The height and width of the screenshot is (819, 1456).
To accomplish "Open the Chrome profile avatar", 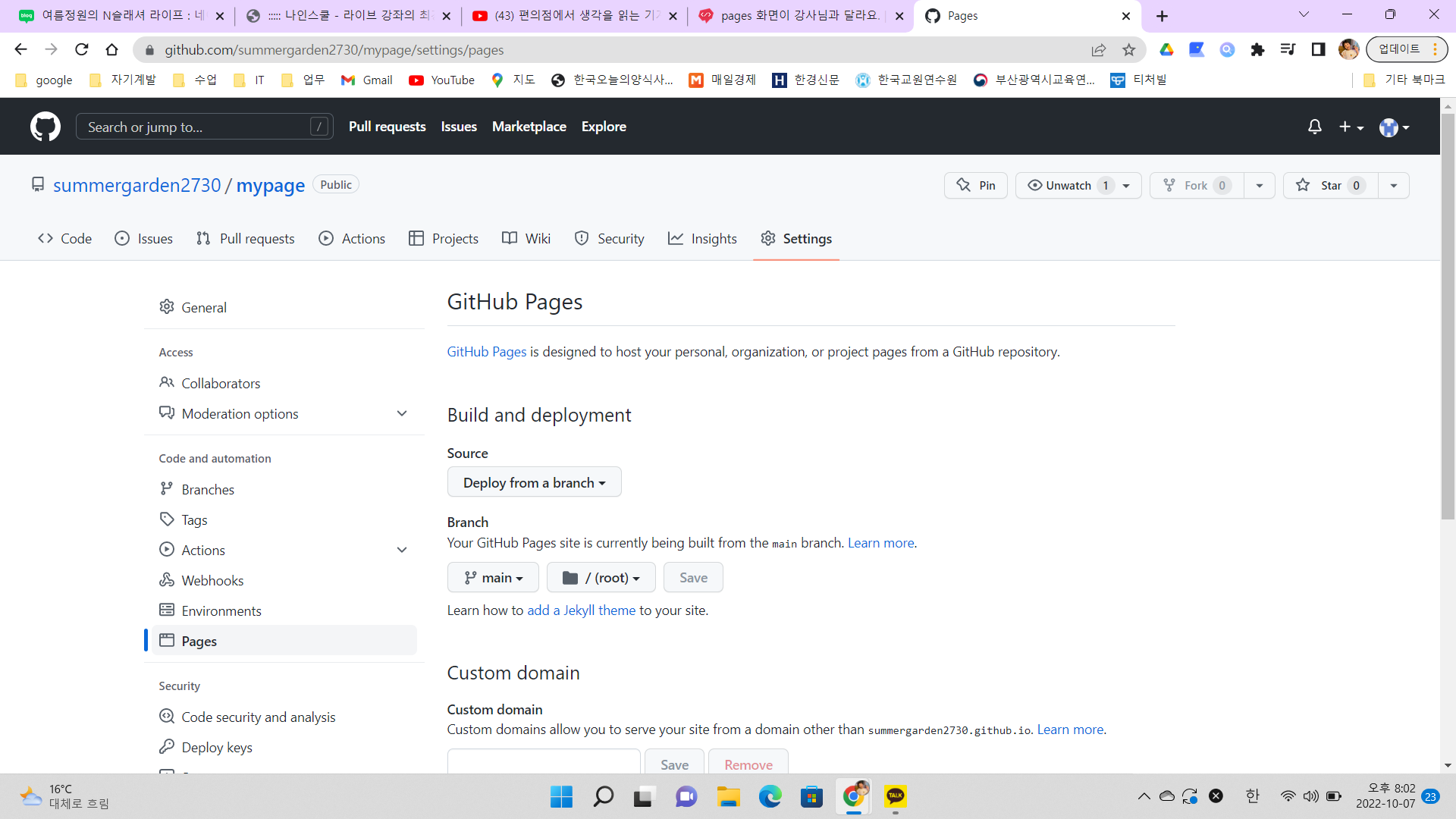I will pyautogui.click(x=1348, y=50).
